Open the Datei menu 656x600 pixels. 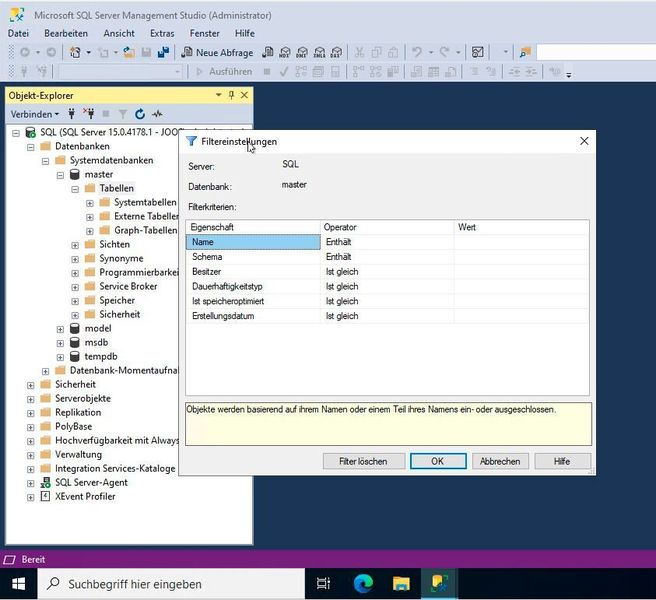coord(18,33)
